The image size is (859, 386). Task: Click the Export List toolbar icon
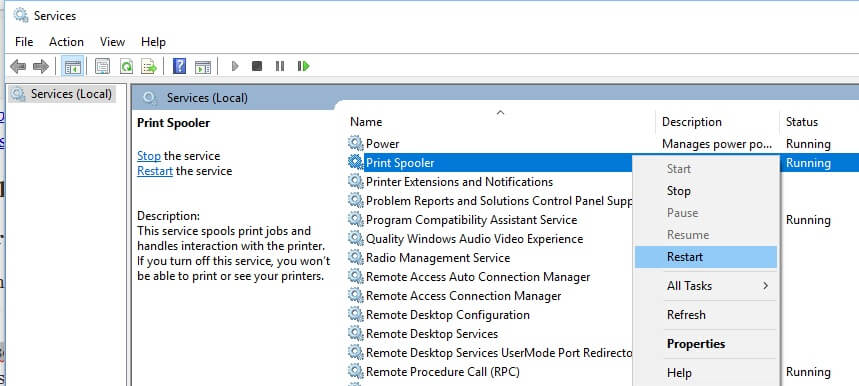[x=149, y=67]
